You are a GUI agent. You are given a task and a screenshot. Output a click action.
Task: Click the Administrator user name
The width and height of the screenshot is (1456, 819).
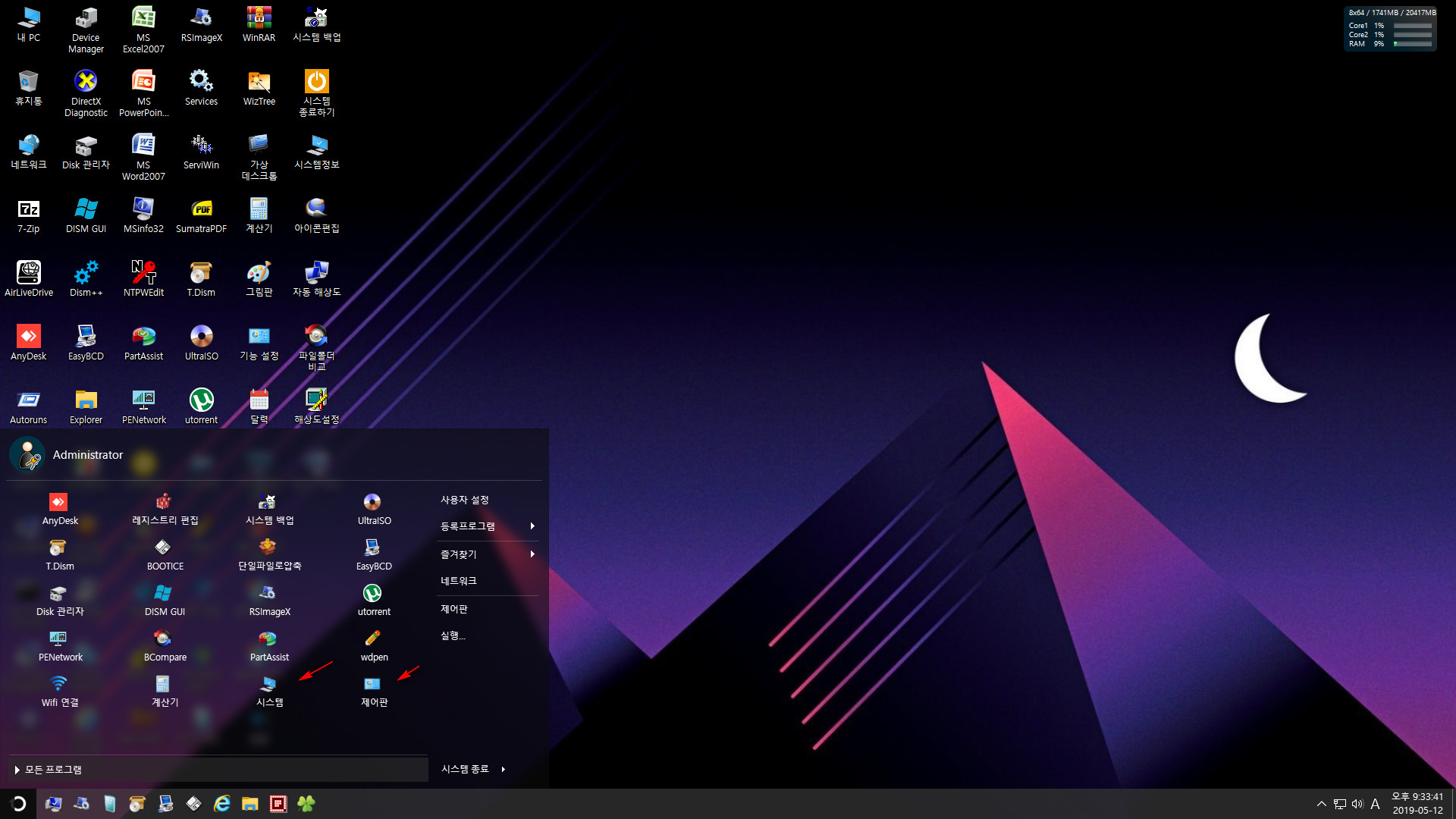[88, 455]
